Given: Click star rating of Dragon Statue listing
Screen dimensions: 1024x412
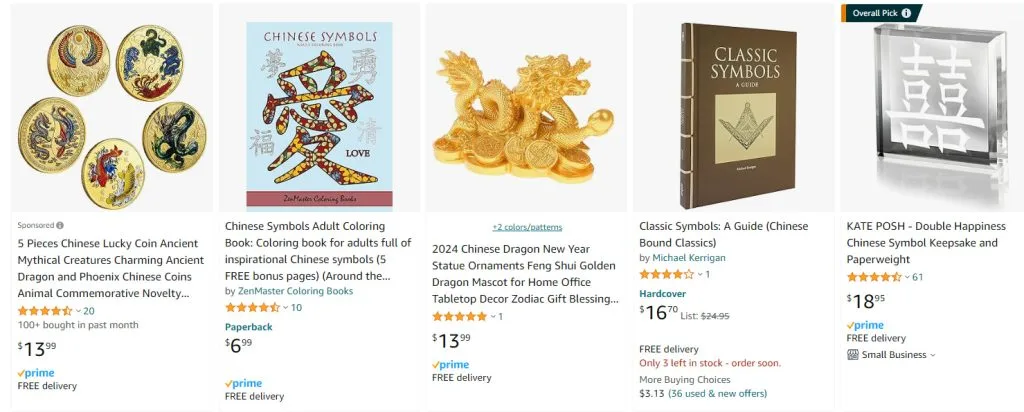Looking at the screenshot, I should point(459,317).
